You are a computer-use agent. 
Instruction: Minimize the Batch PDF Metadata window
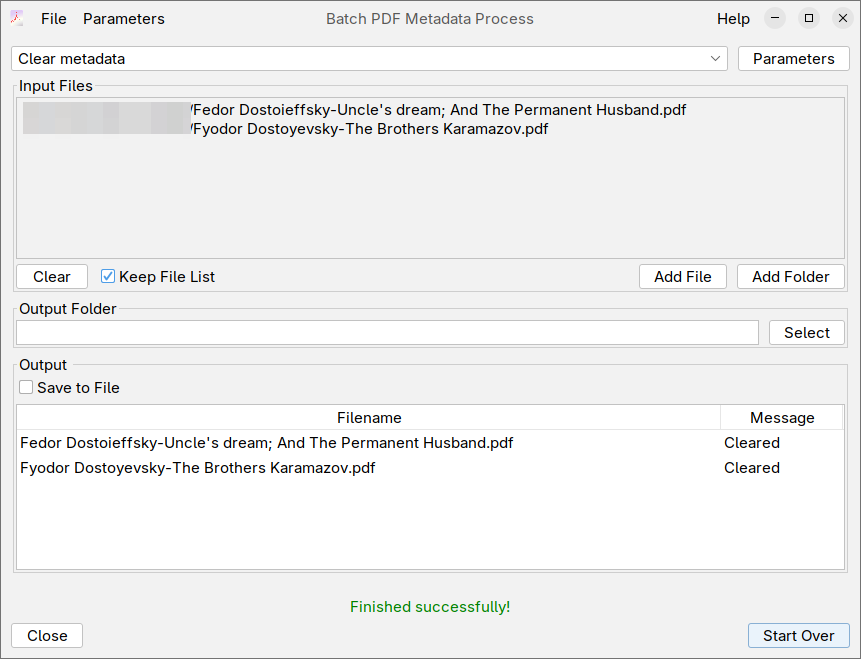click(775, 18)
